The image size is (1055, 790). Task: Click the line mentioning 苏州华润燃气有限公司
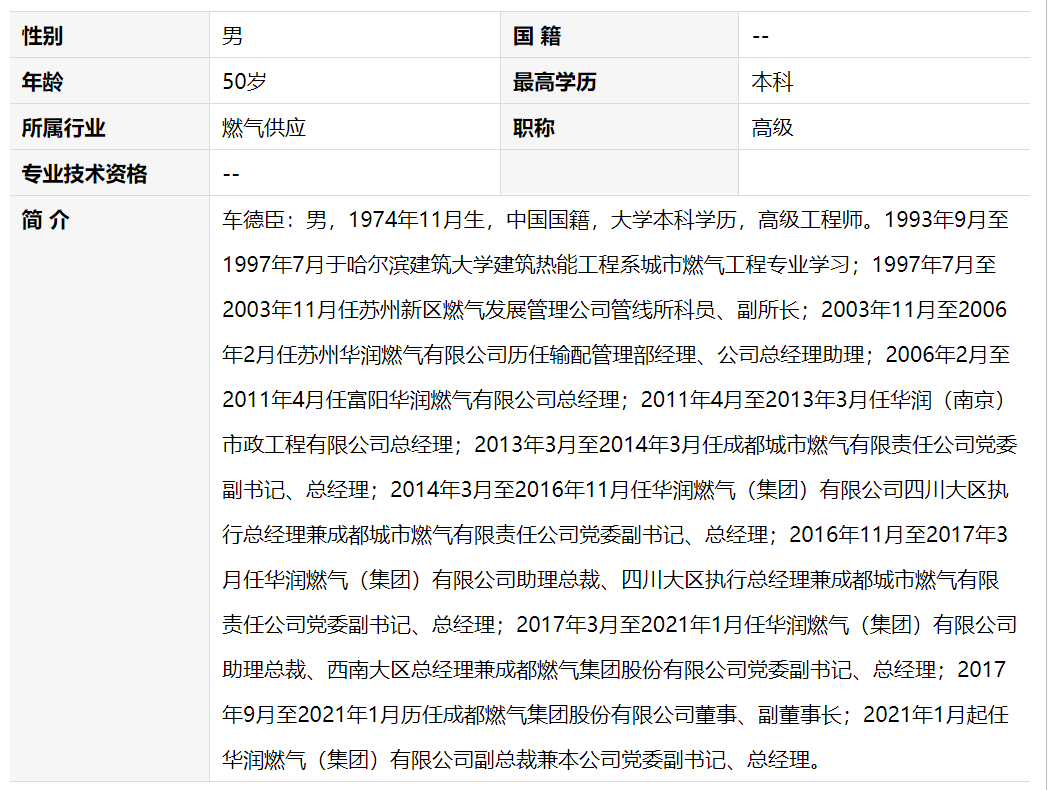point(616,355)
